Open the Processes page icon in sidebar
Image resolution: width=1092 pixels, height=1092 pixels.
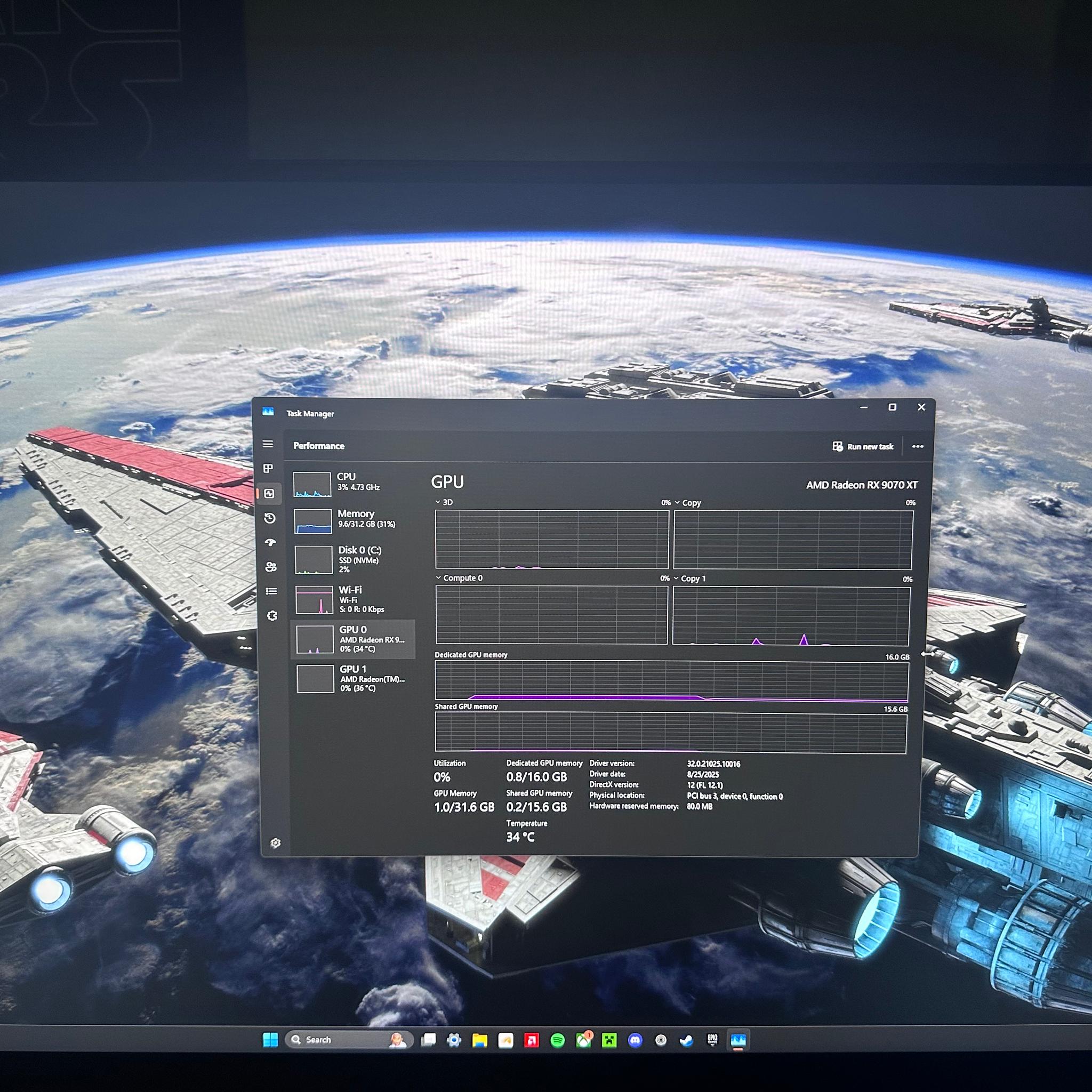click(269, 469)
